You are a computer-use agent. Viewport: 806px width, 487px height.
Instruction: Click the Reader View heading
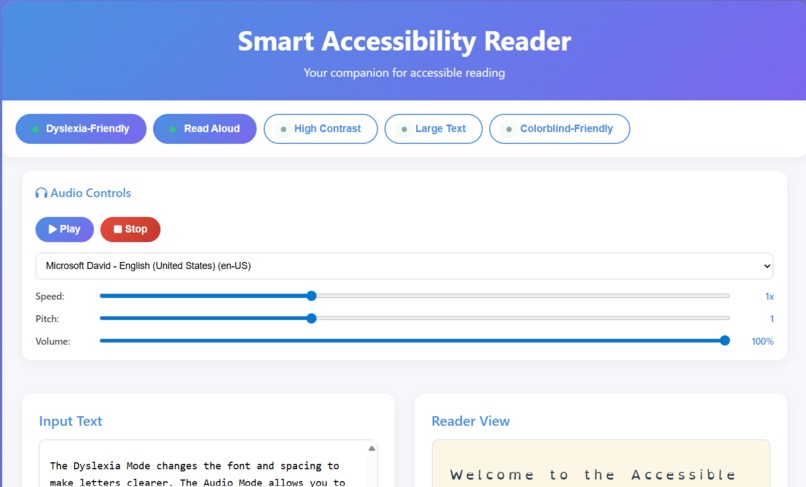(470, 421)
